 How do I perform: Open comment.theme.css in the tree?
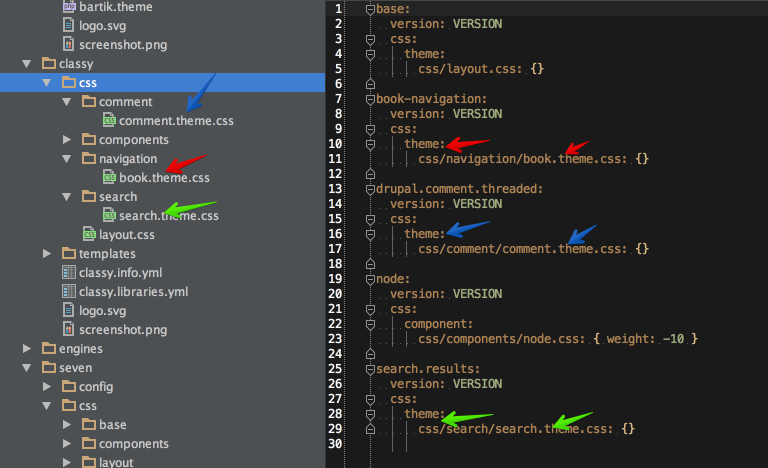point(176,121)
